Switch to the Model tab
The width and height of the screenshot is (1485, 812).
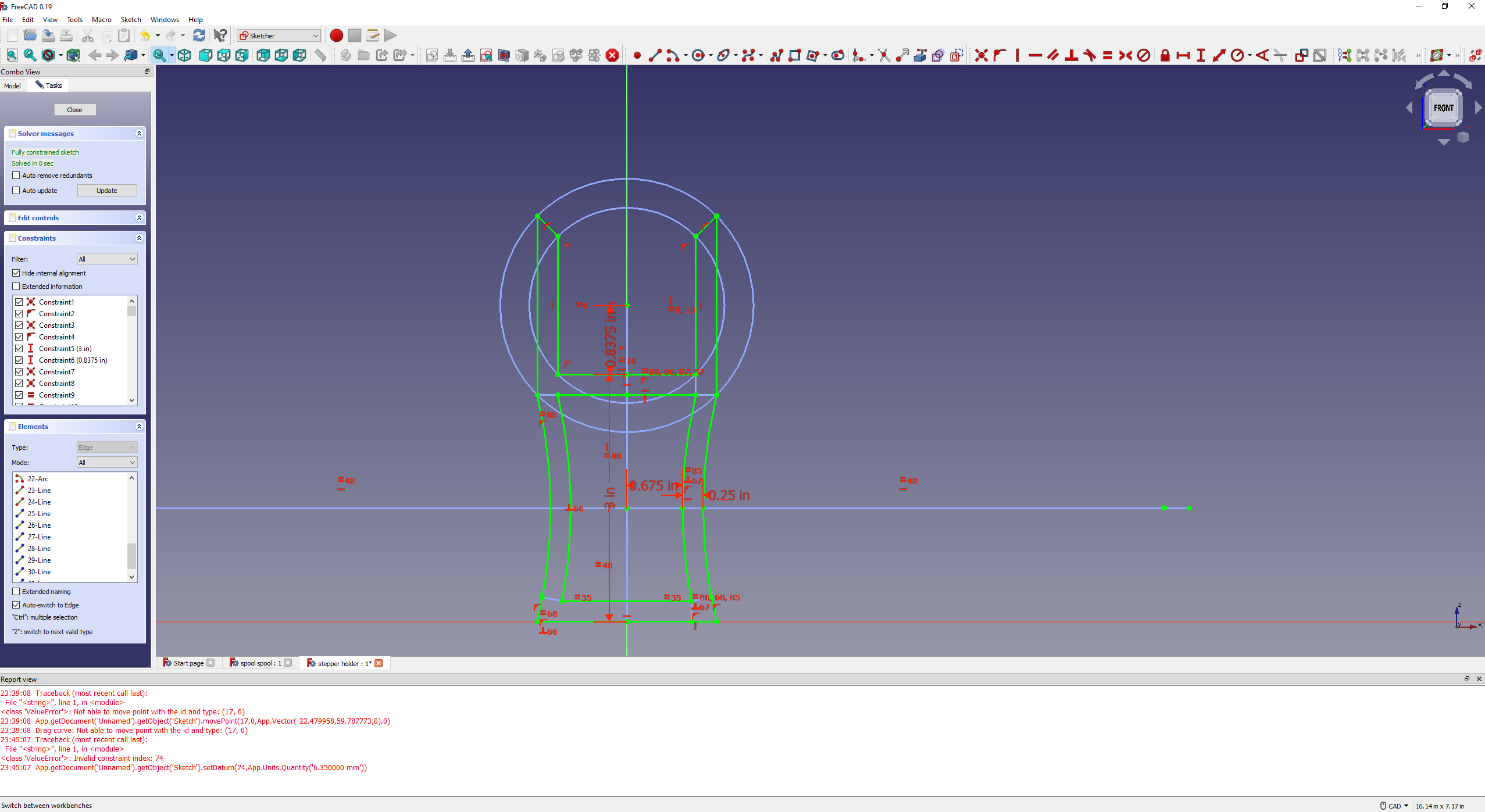click(x=12, y=85)
